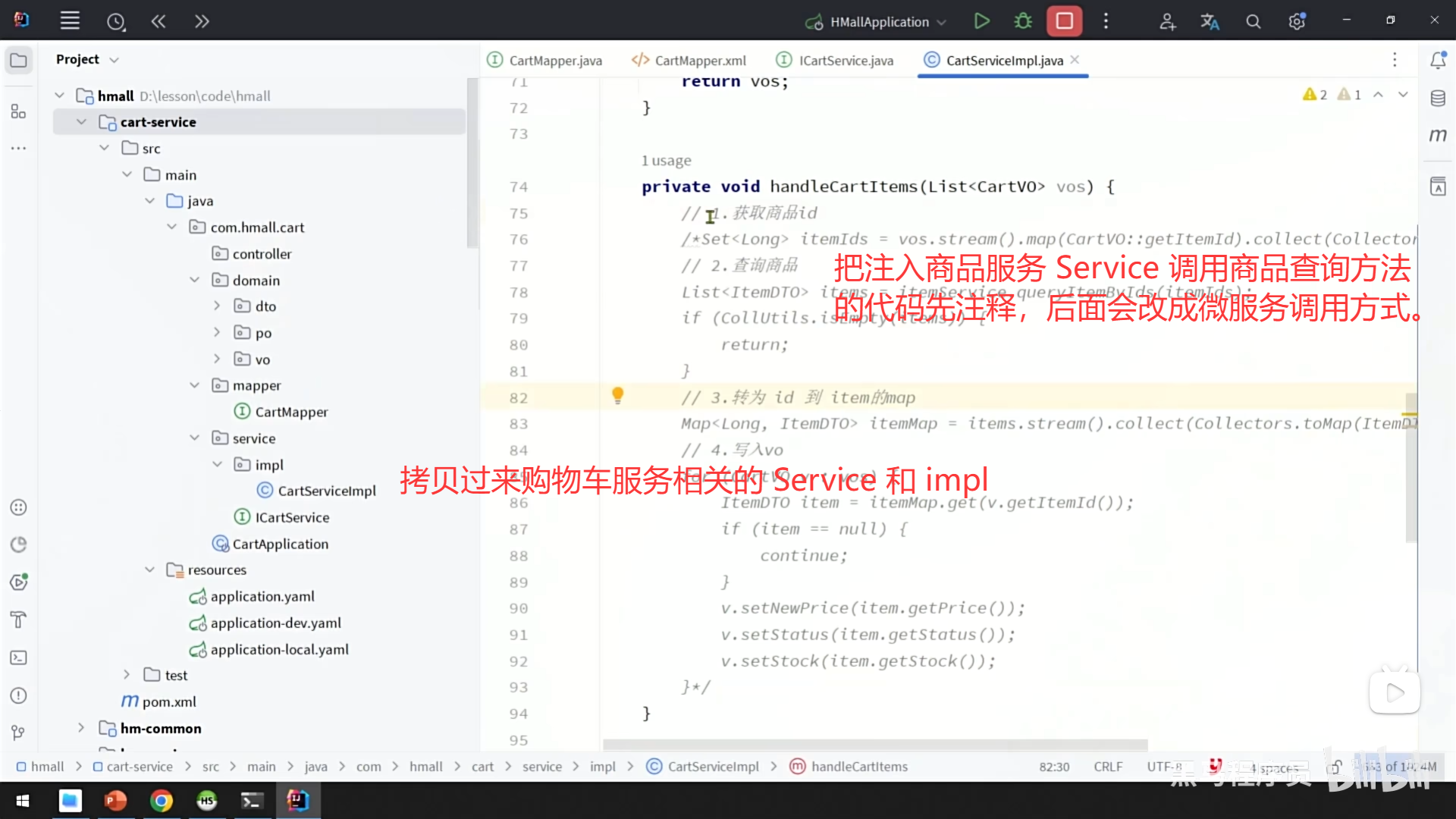Click the Search Everywhere magnifier icon
Screen dimensions: 1456x819
click(1253, 22)
